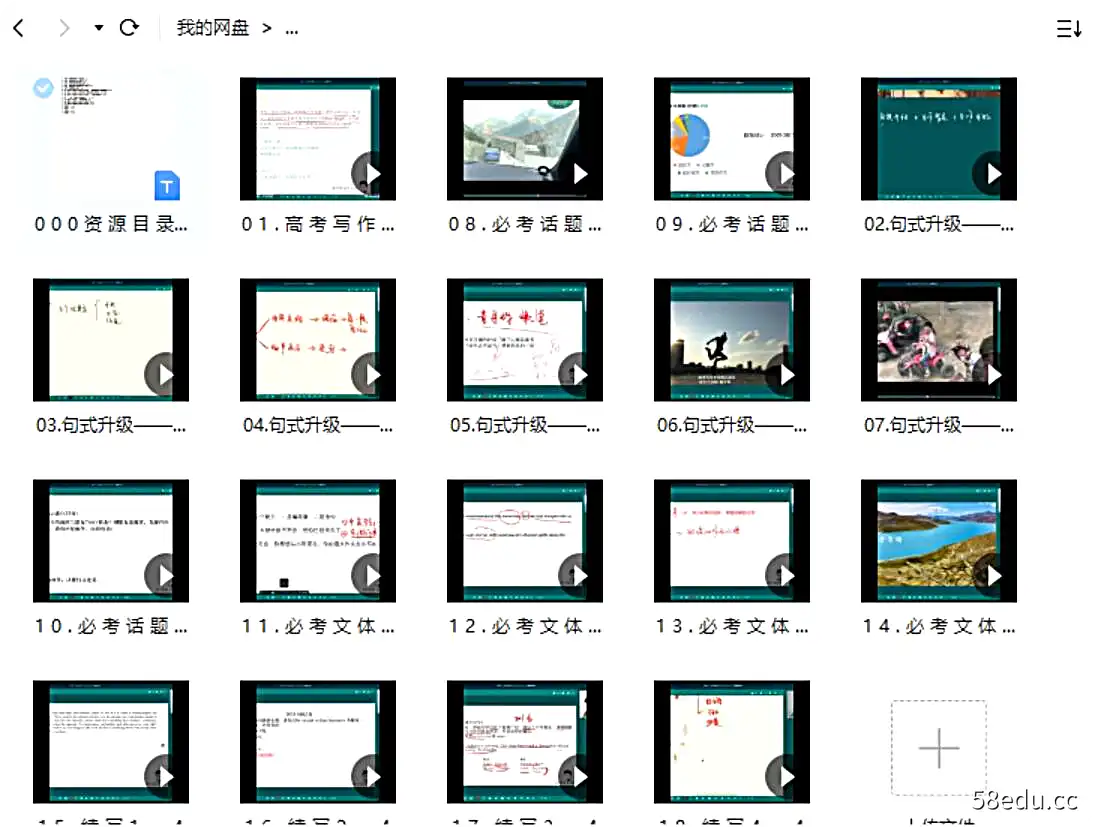Select file name 04.句式升级

tap(318, 425)
